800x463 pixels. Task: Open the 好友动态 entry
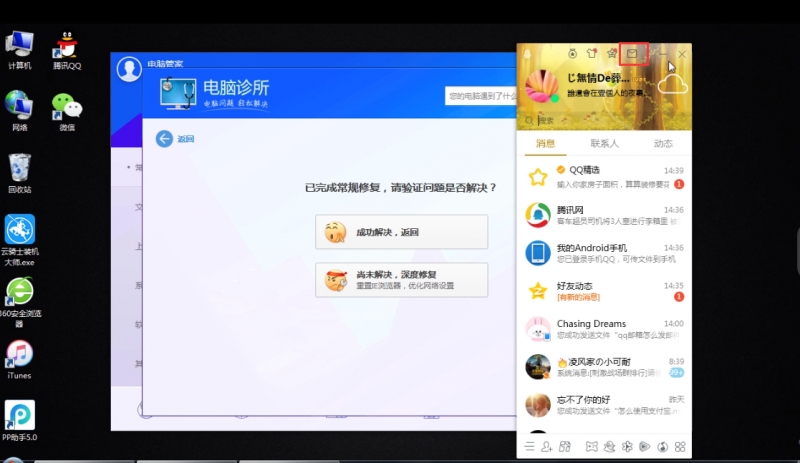(x=604, y=291)
